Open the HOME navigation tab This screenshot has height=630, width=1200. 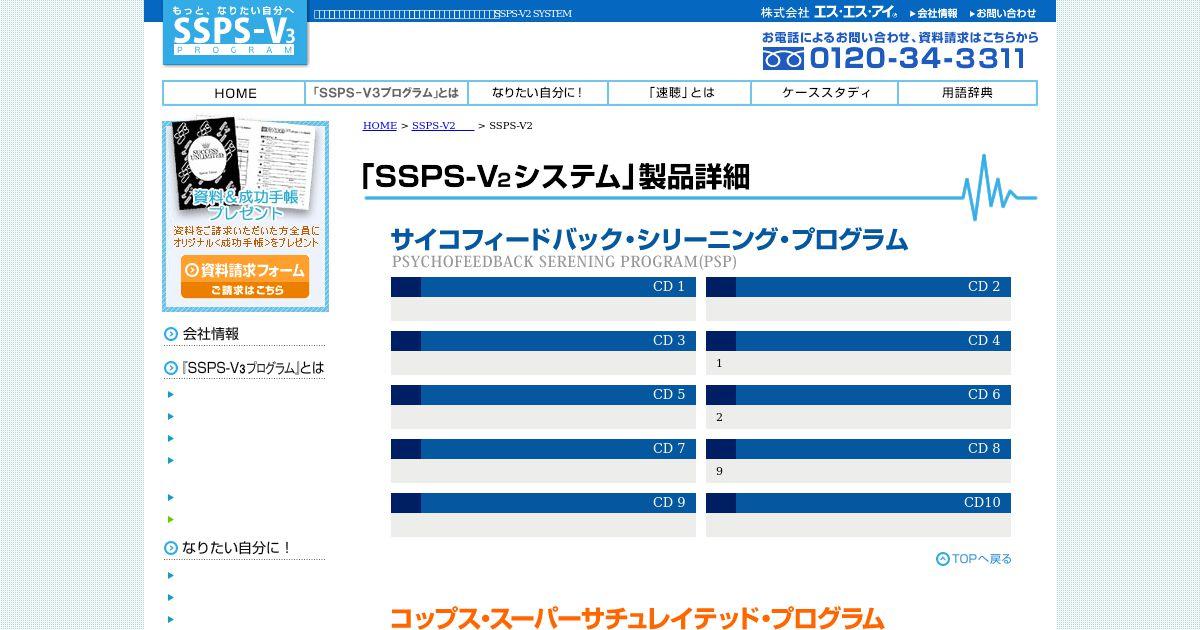click(x=235, y=93)
